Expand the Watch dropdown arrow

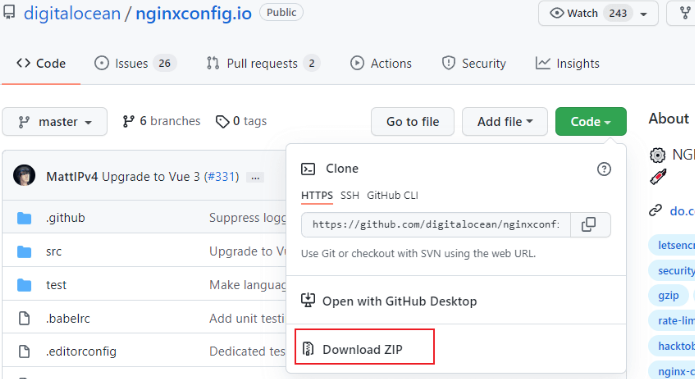point(644,14)
